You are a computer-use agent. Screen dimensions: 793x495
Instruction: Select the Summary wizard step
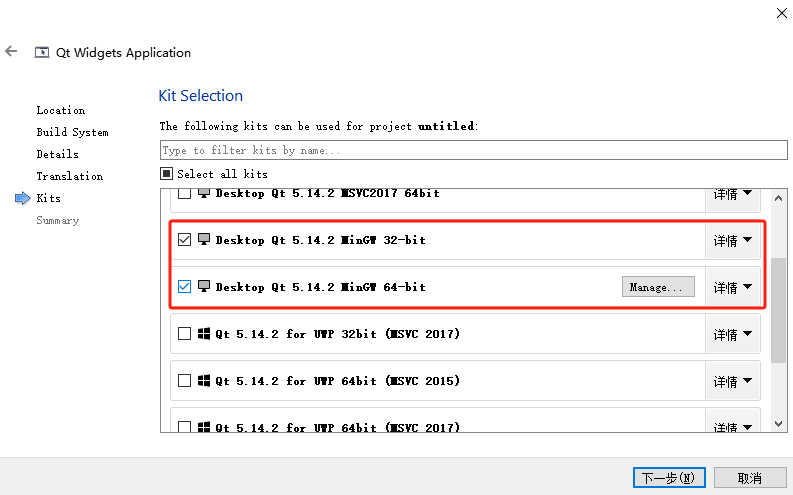tap(58, 220)
